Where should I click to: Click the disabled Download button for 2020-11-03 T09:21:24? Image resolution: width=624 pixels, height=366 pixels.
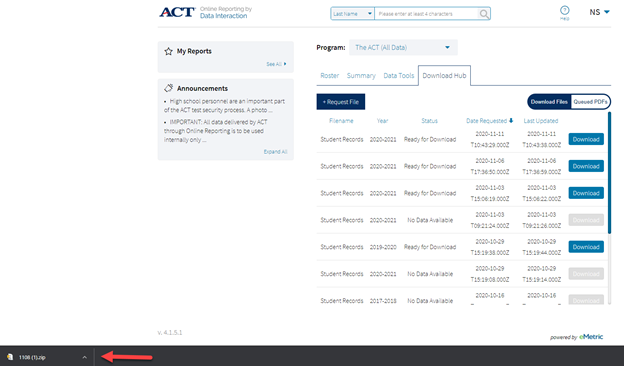click(x=586, y=220)
